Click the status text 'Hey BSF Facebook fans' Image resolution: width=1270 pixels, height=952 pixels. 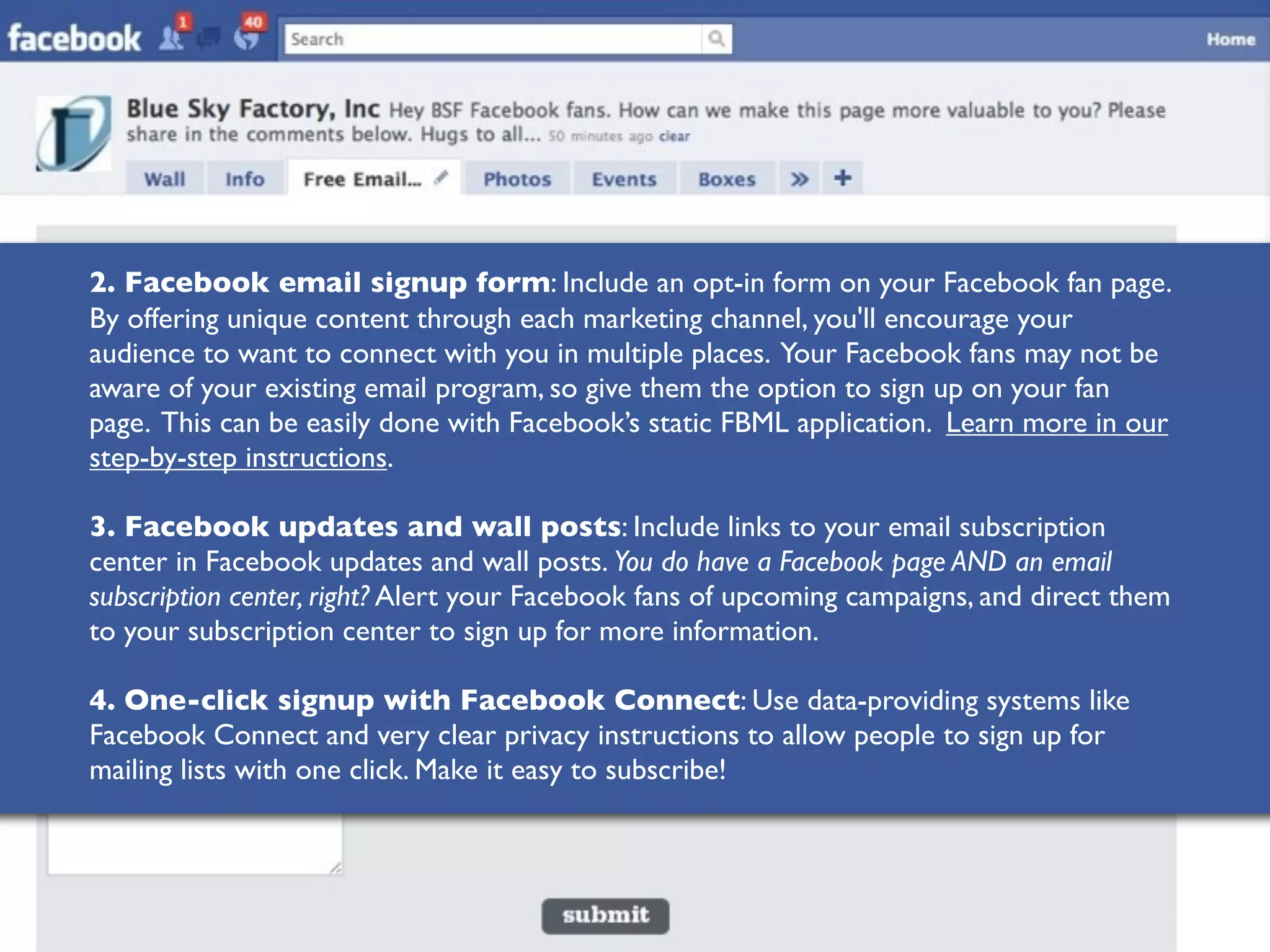500,110
